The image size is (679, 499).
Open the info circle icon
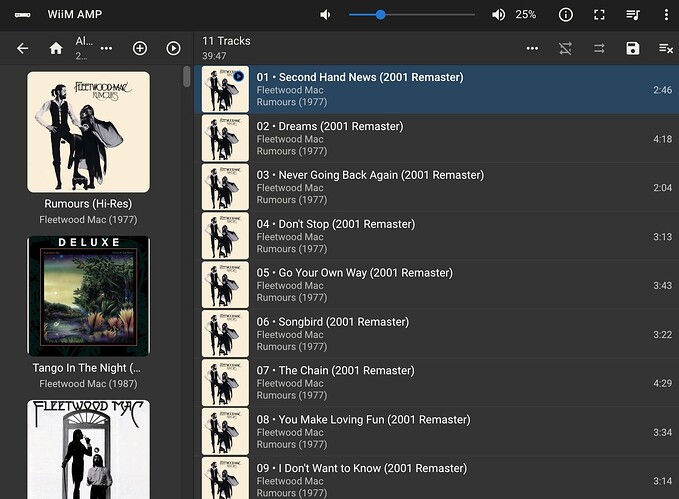566,15
